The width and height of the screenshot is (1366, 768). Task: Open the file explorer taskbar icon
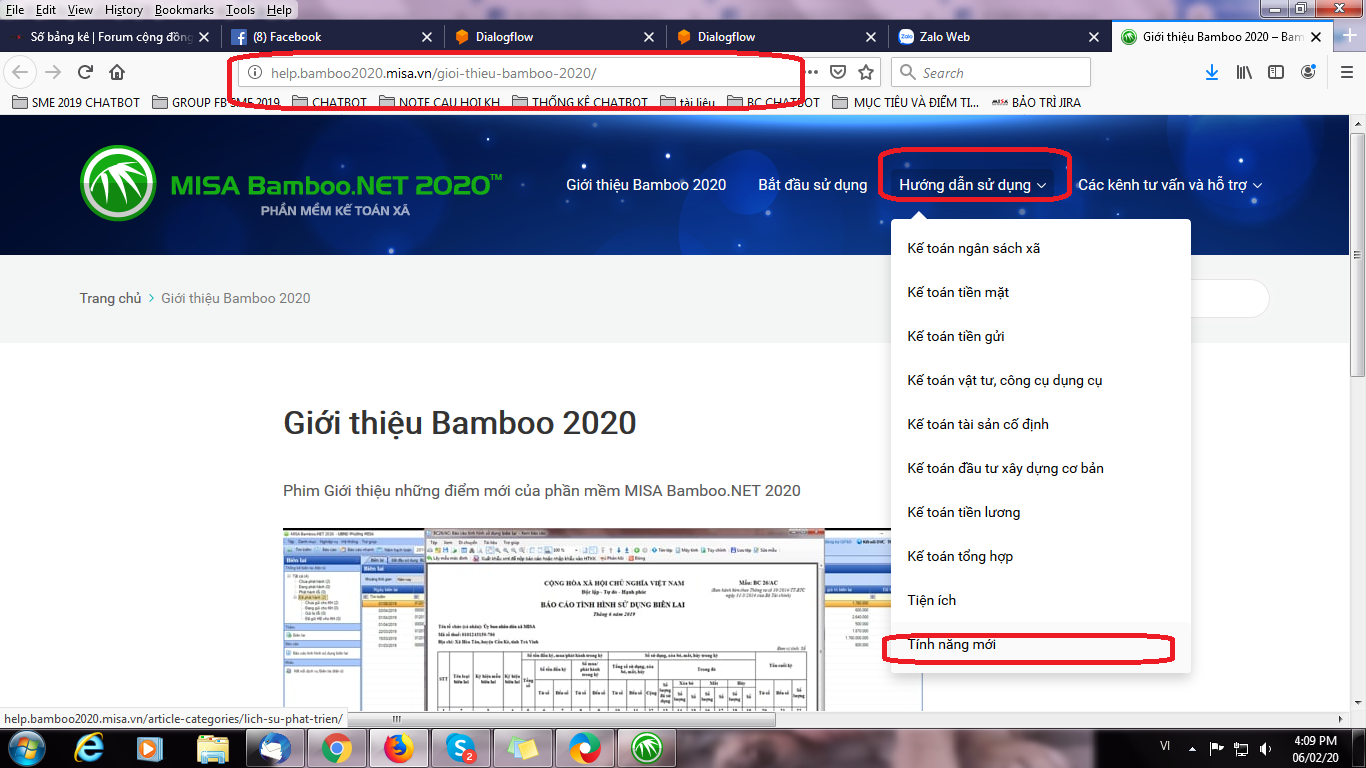click(x=213, y=747)
